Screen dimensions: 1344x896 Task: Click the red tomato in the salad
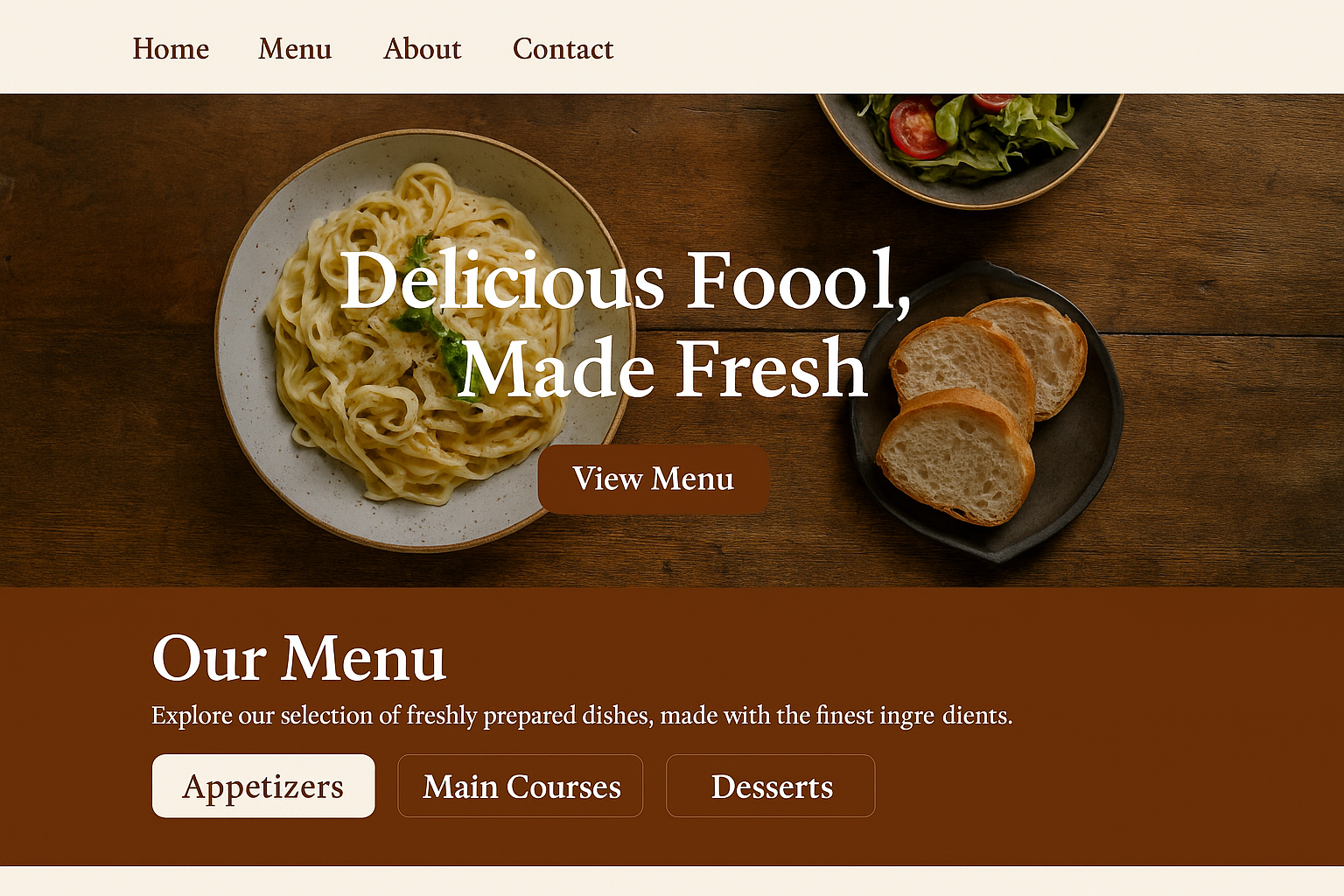click(x=914, y=129)
